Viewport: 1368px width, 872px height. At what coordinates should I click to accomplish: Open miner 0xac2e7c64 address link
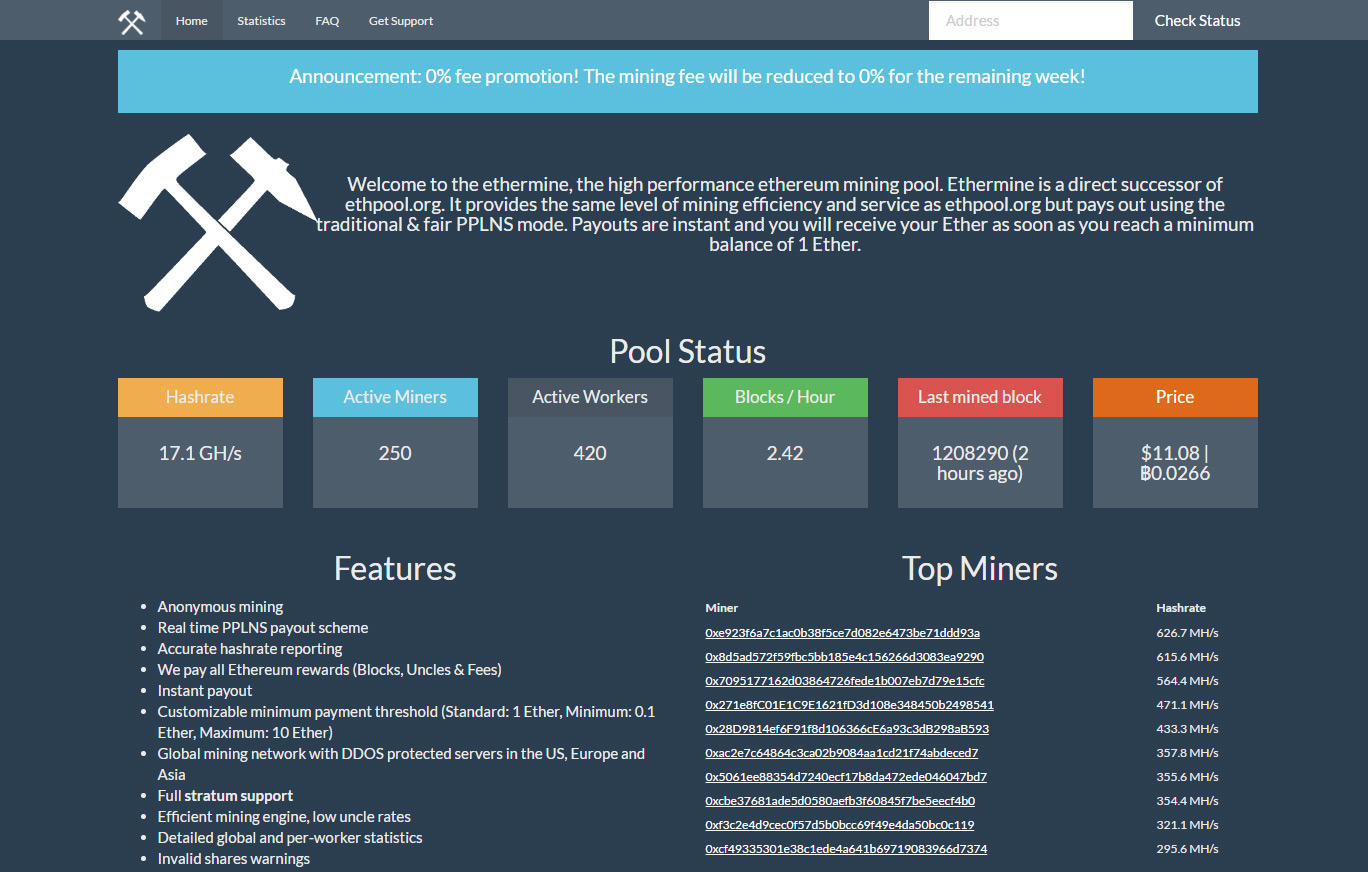(841, 753)
